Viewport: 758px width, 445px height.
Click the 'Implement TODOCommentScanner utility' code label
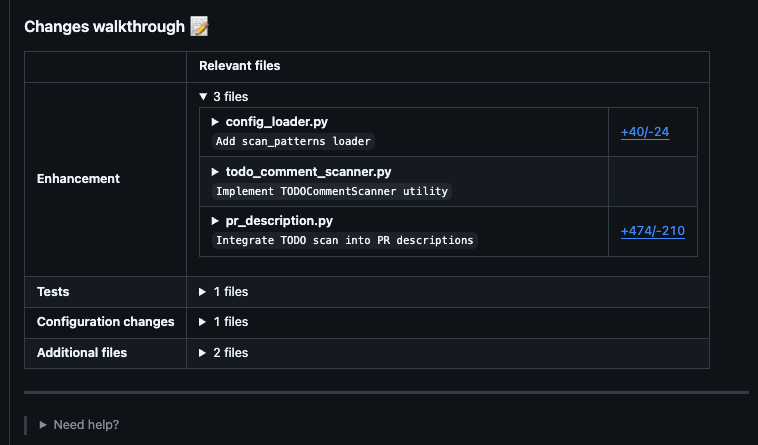click(332, 191)
